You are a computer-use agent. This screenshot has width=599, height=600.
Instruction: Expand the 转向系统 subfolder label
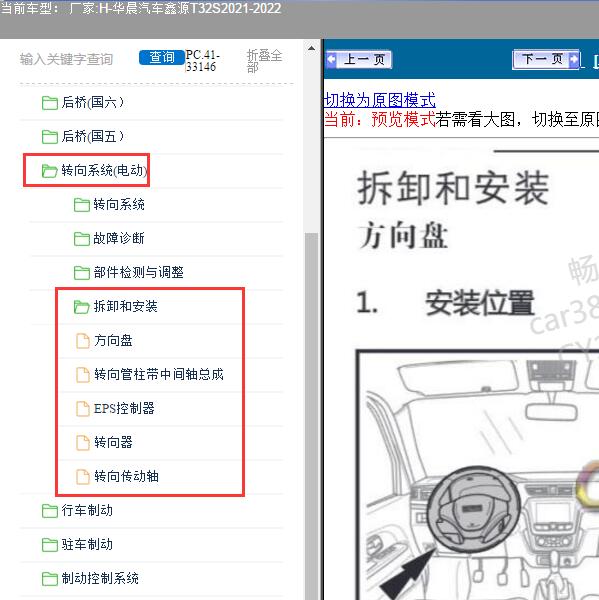(119, 205)
